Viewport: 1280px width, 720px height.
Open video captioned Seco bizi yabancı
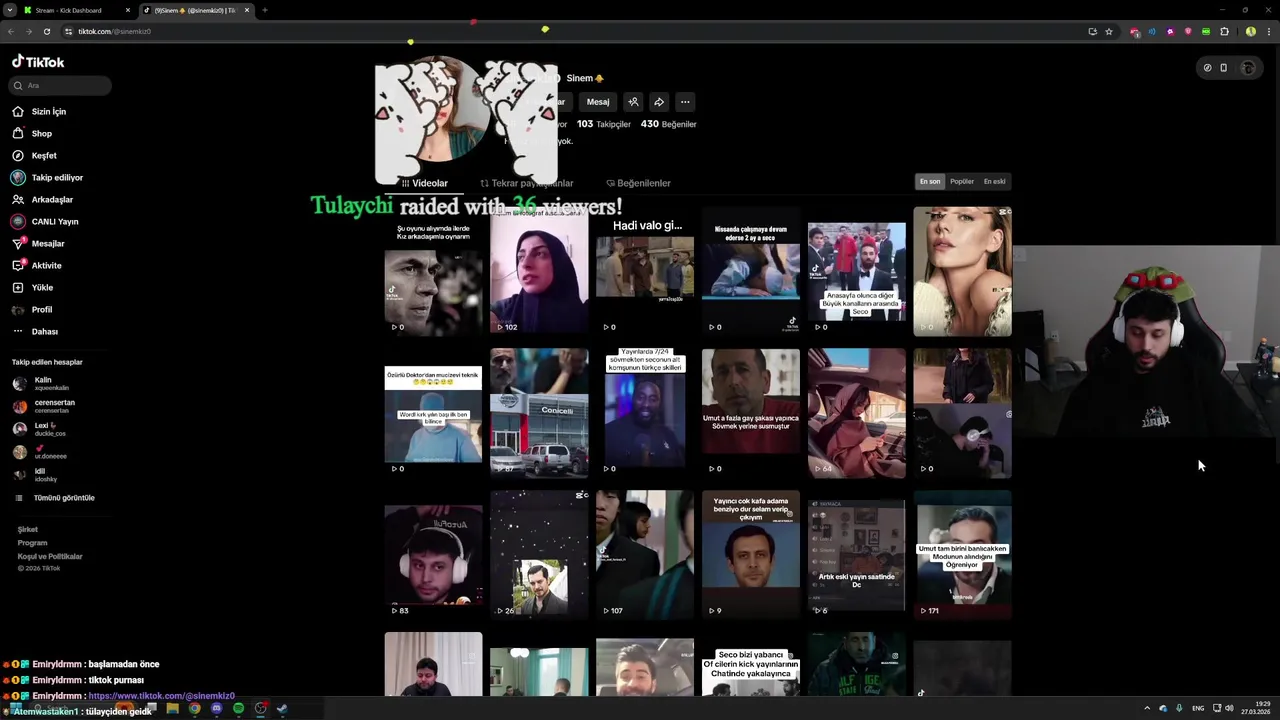click(x=751, y=665)
